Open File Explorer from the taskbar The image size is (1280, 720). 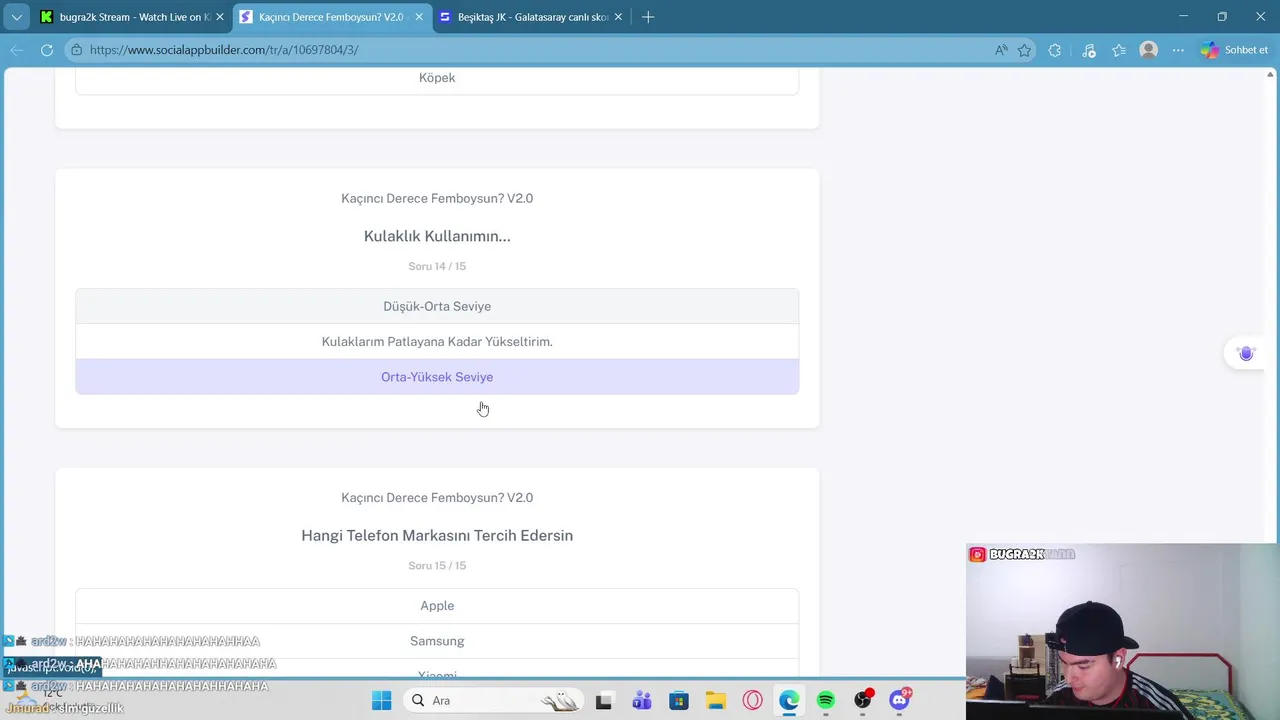click(715, 701)
